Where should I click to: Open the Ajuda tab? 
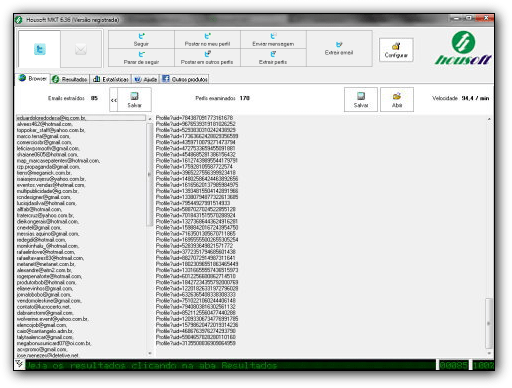[x=146, y=79]
